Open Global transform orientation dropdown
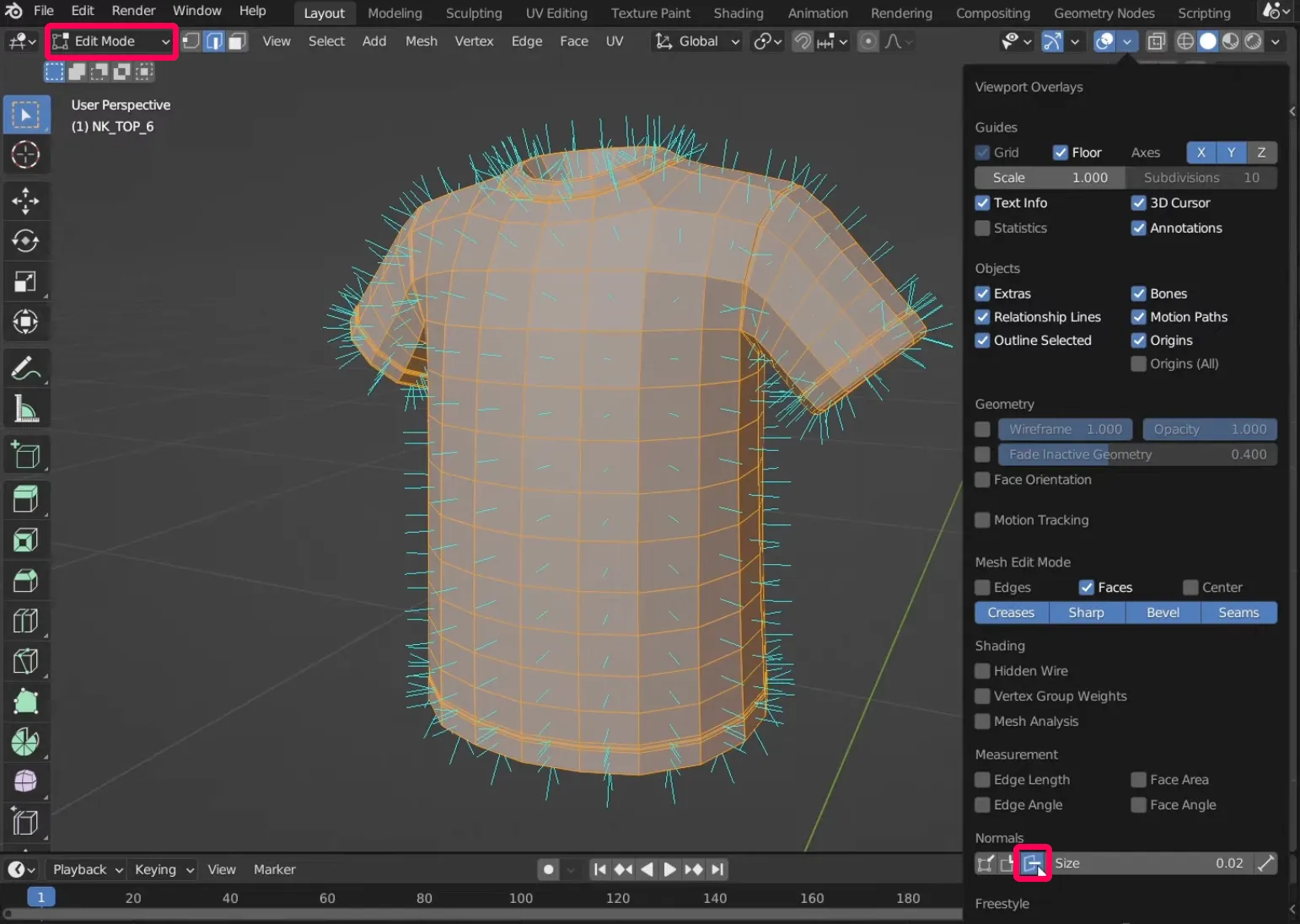The height and width of the screenshot is (924, 1300). 697,41
